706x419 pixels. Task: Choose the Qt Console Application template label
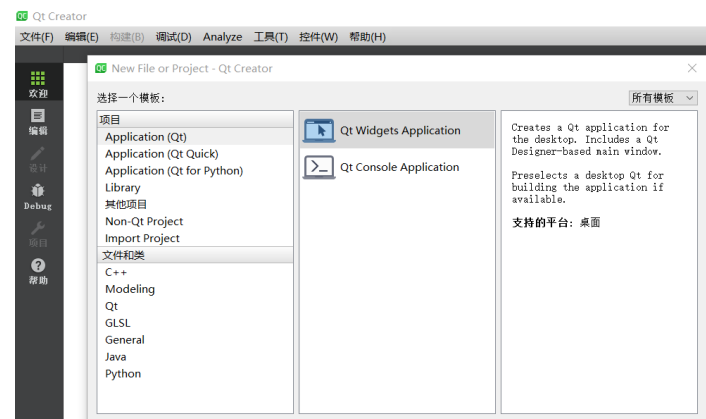coord(399,167)
